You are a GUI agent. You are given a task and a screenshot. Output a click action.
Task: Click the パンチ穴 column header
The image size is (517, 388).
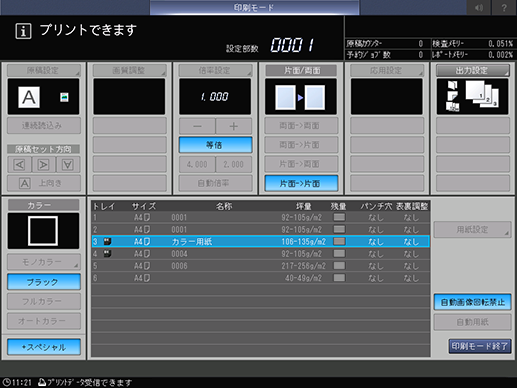tap(376, 206)
